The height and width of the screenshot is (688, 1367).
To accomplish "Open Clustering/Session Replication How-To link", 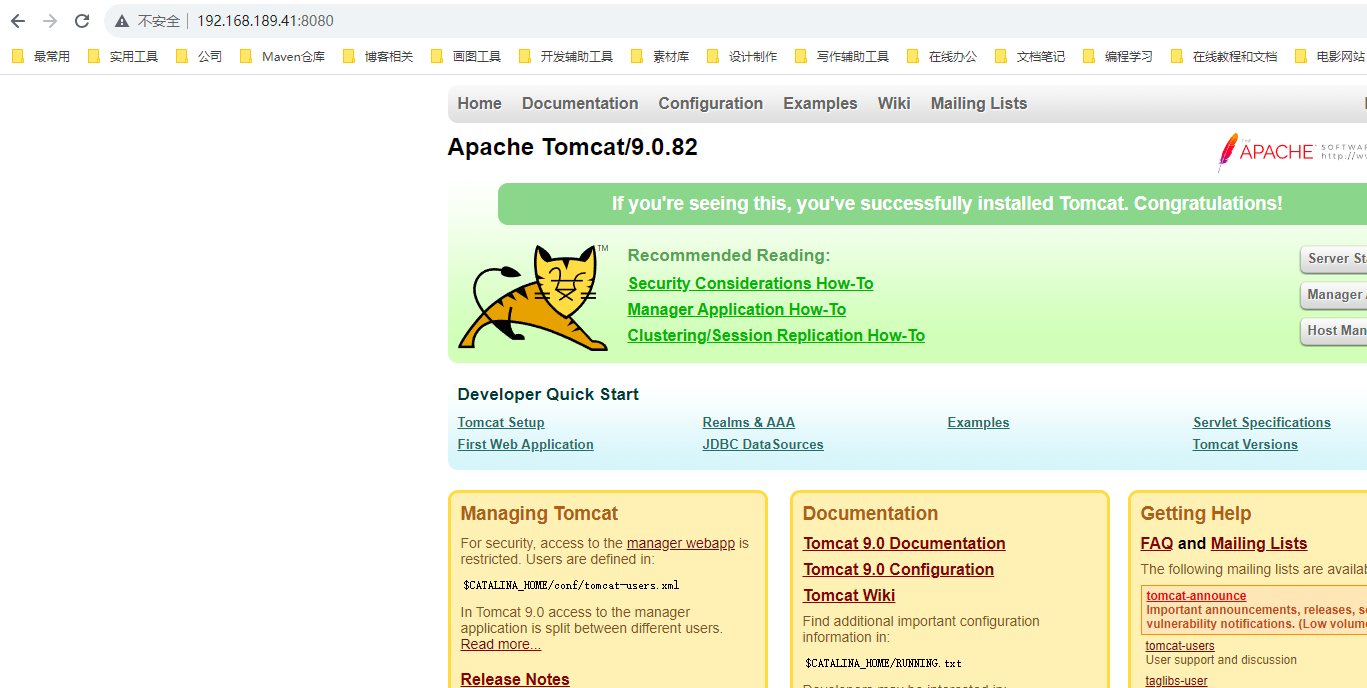I will coord(776,335).
